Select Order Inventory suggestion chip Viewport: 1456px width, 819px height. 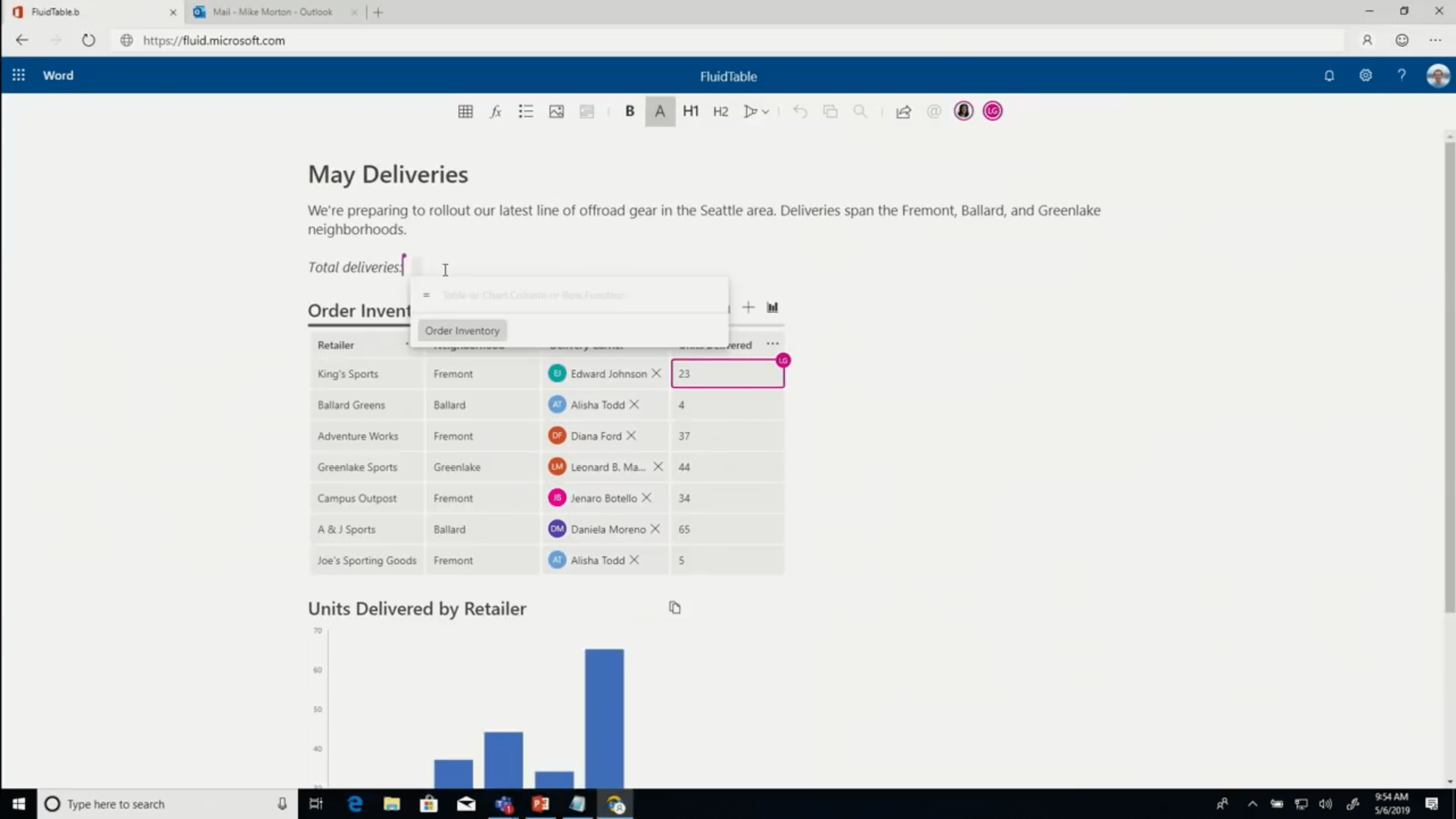click(462, 330)
